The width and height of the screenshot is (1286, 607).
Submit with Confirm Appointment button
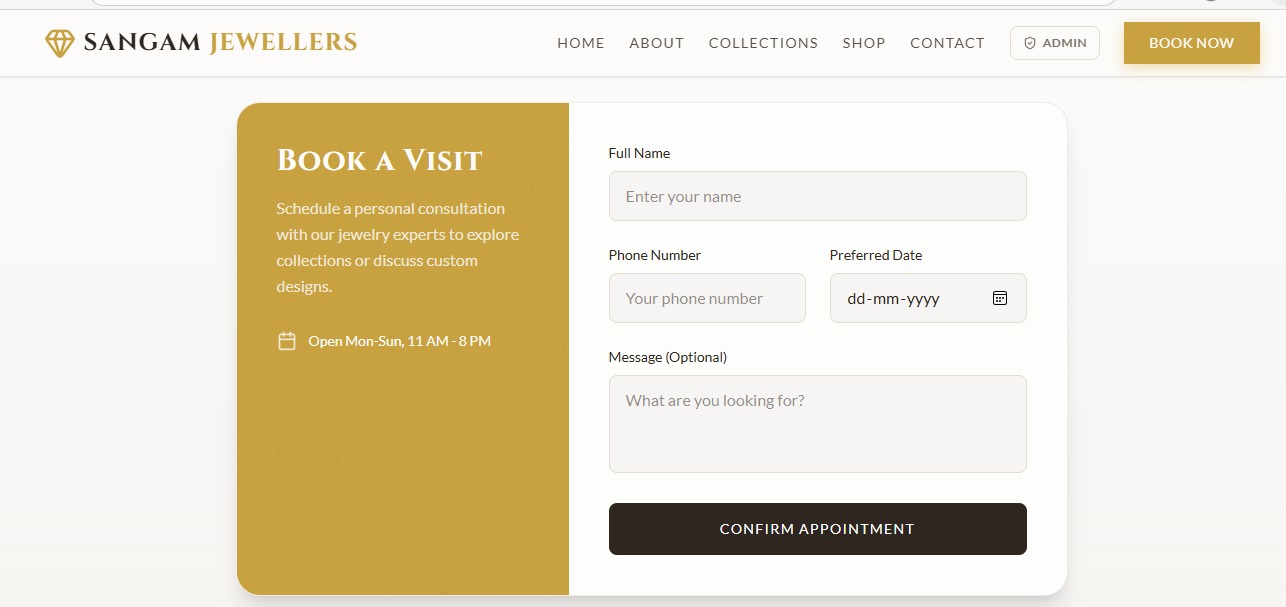click(x=817, y=529)
